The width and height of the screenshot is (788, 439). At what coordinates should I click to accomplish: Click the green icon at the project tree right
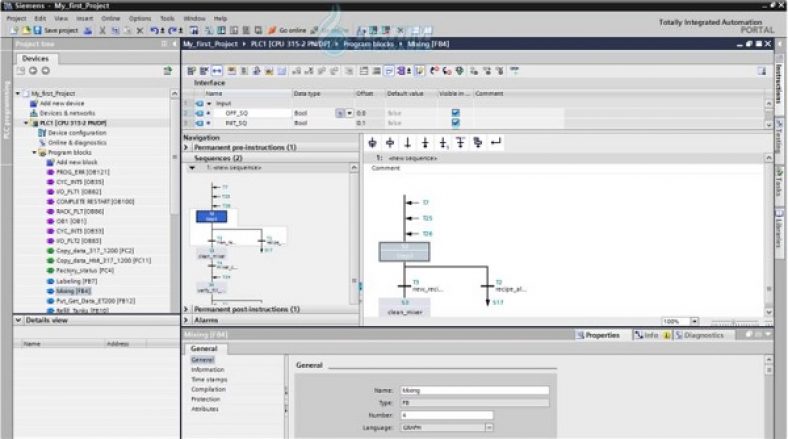(168, 71)
